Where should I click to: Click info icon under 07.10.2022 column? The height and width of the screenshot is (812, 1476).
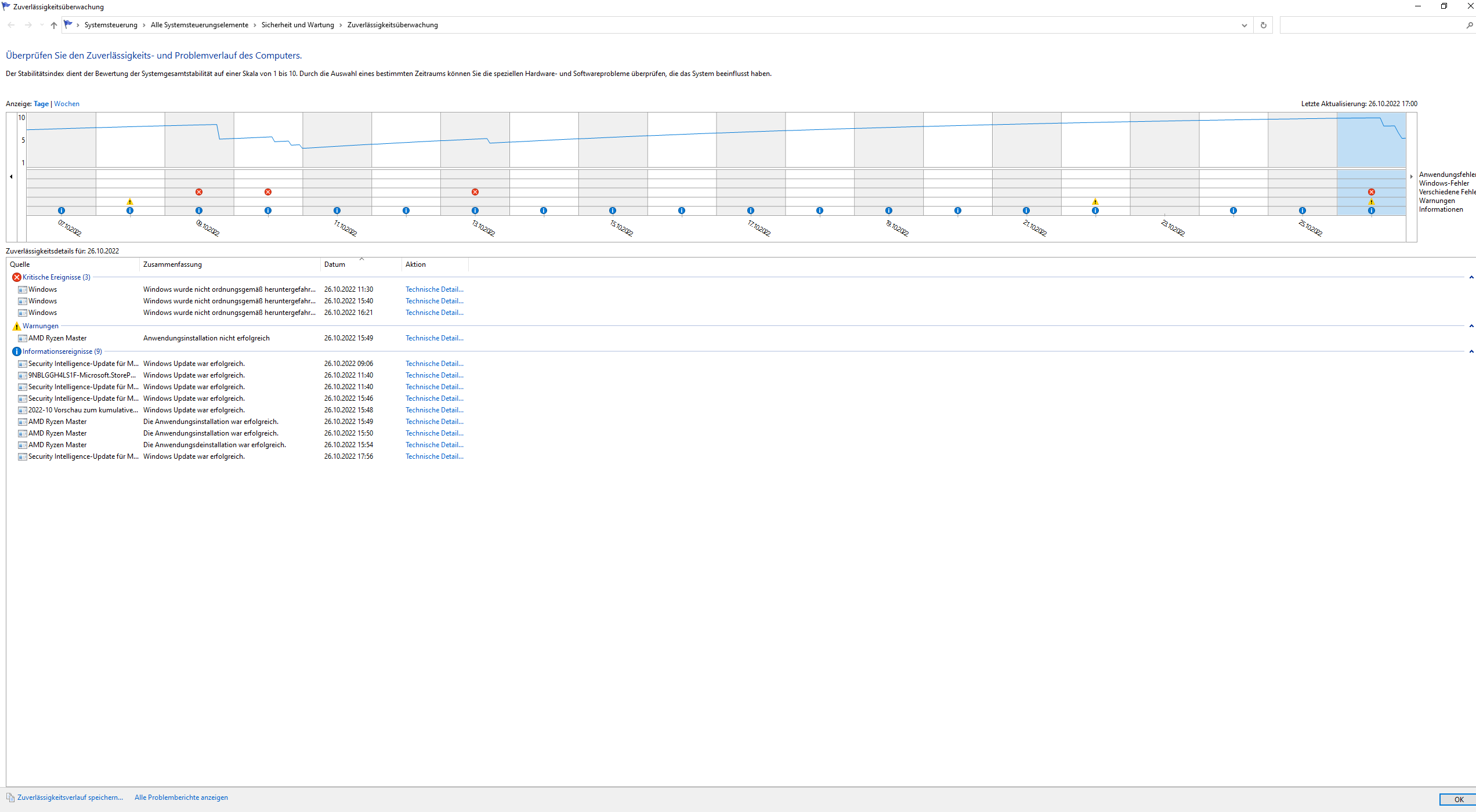(x=62, y=211)
